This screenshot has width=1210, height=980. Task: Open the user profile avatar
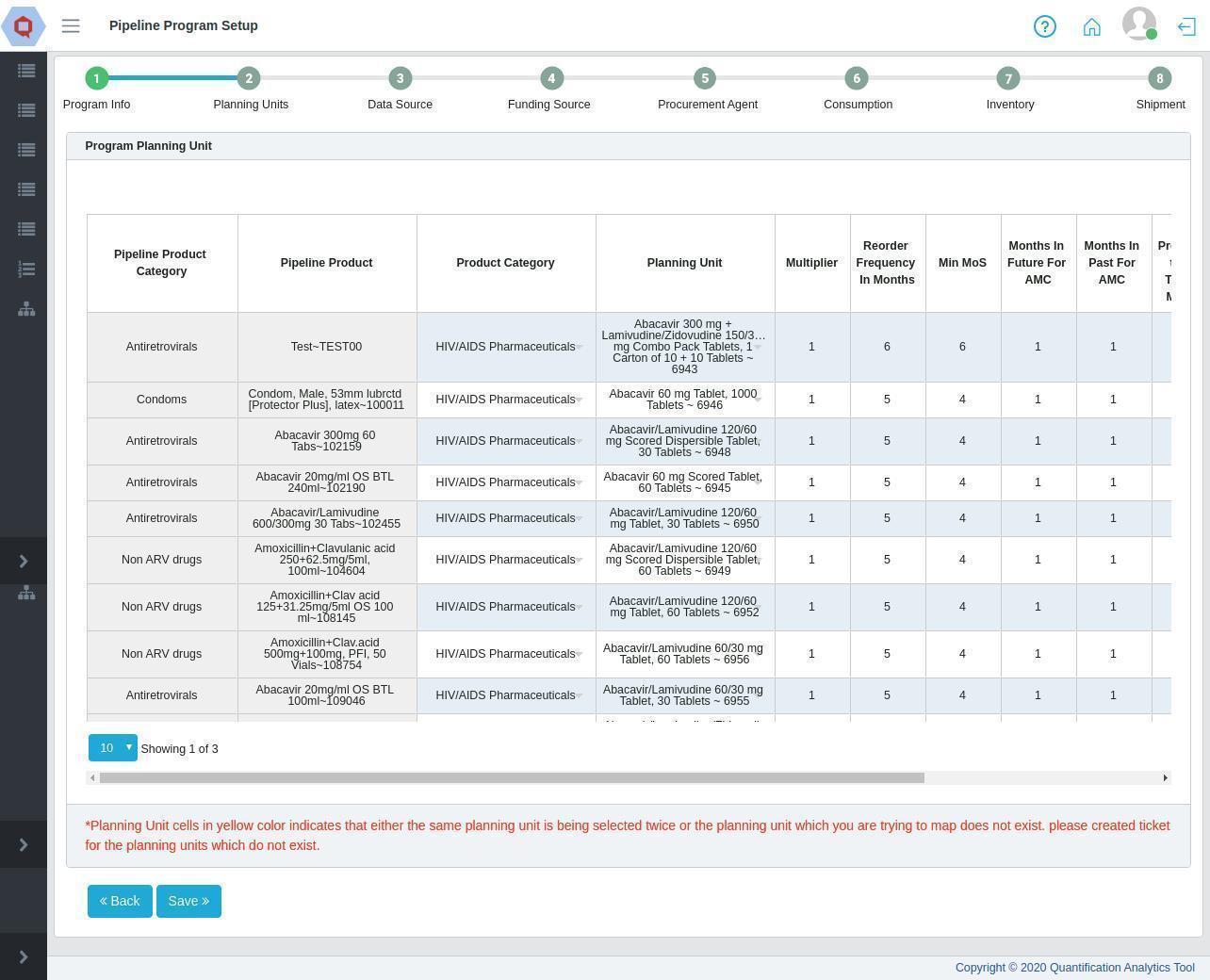(1139, 24)
